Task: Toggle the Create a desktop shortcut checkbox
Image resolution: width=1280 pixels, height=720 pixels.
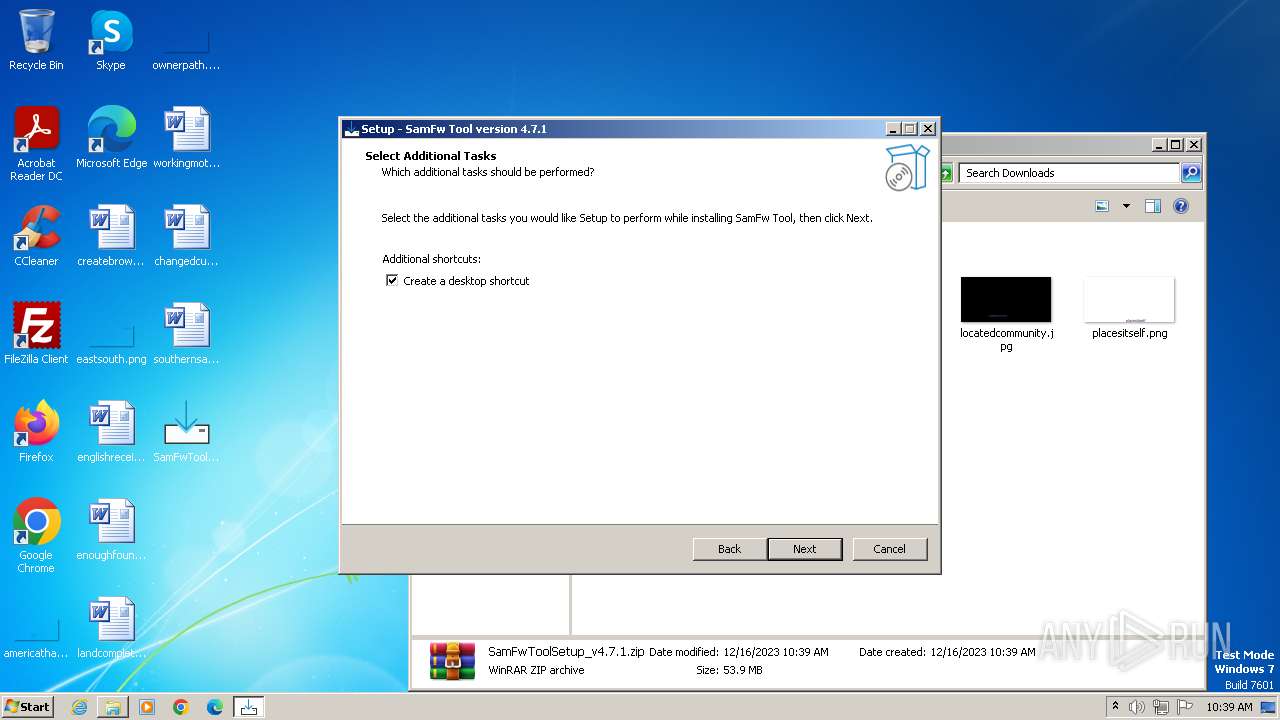Action: pyautogui.click(x=392, y=281)
